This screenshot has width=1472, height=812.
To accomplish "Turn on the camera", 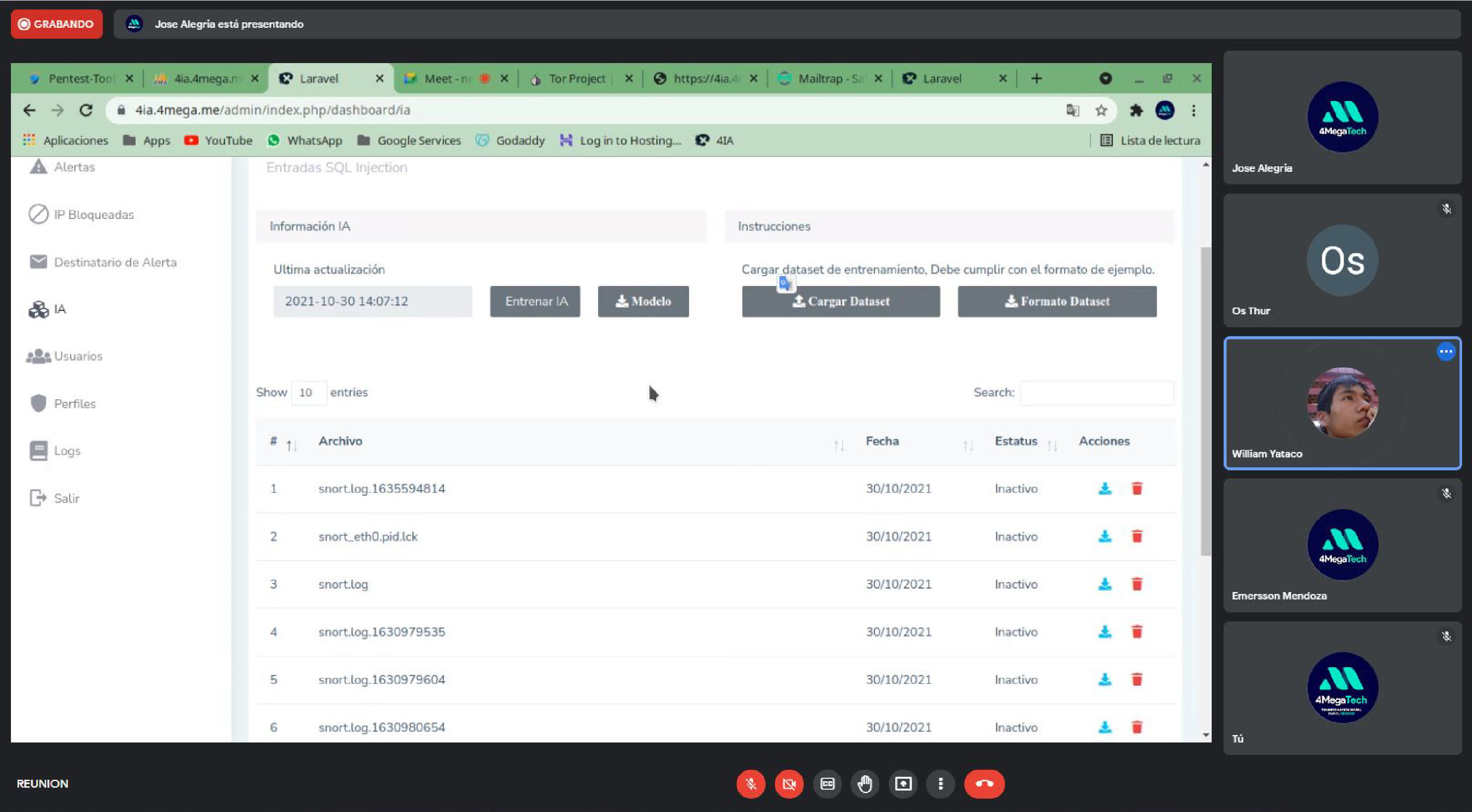I will (789, 784).
